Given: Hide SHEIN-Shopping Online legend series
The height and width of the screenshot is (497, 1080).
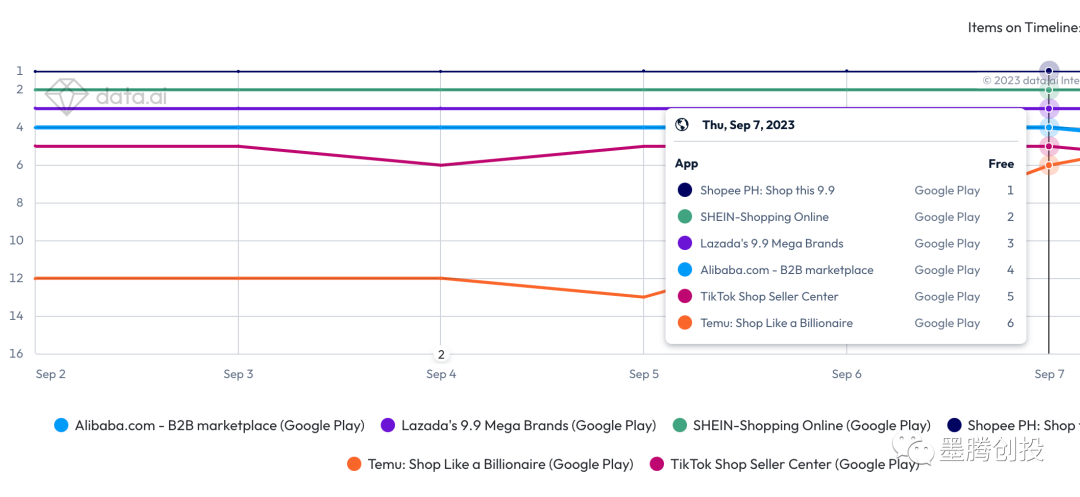Looking at the screenshot, I should pyautogui.click(x=801, y=425).
